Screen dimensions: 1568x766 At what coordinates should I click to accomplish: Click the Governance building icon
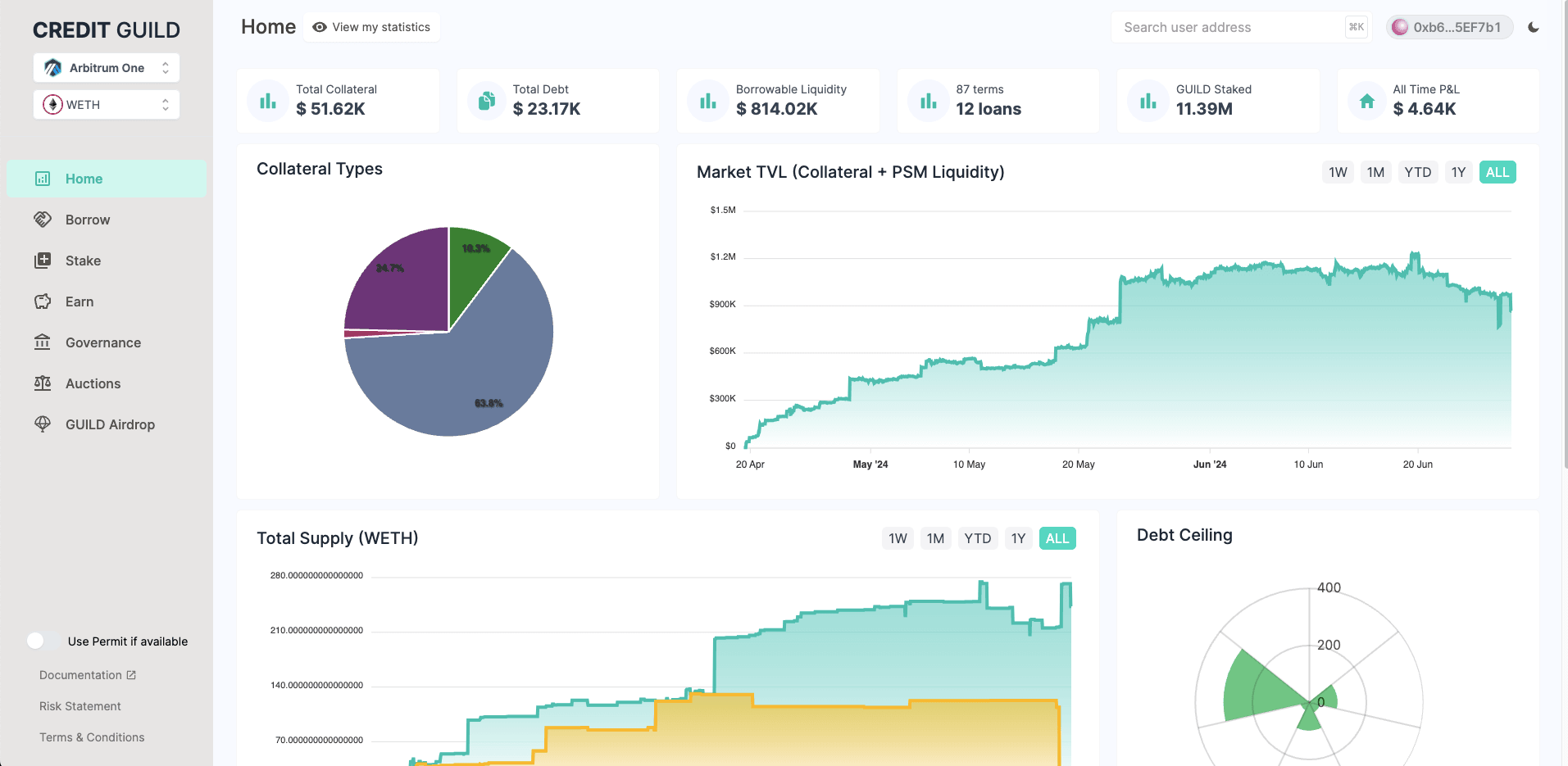coord(43,342)
